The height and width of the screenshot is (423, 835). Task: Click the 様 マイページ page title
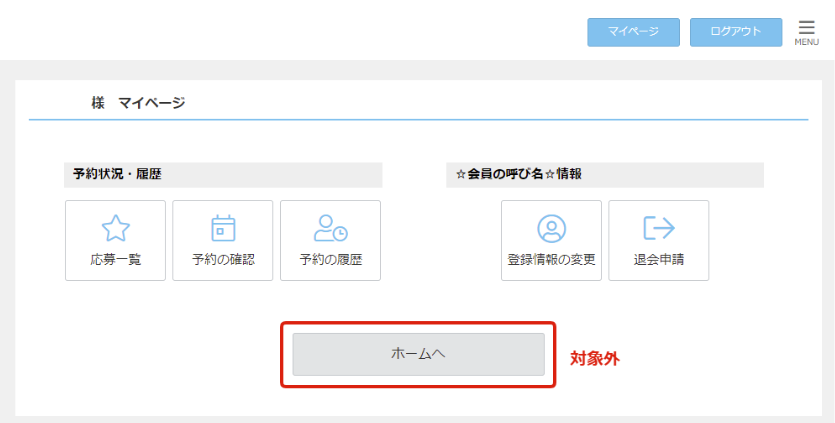[x=138, y=102]
